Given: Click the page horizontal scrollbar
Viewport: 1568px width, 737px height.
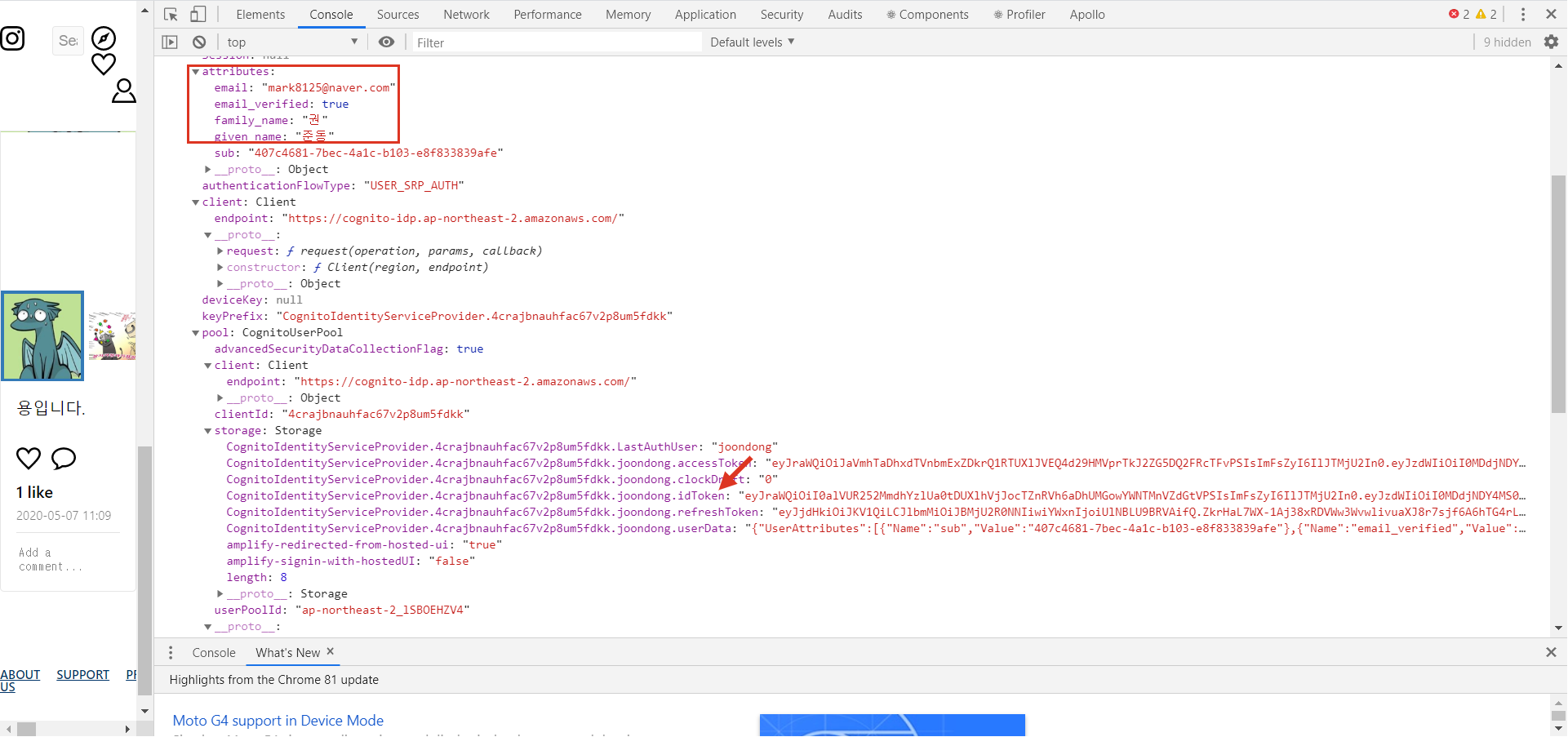Looking at the screenshot, I should click(x=26, y=729).
